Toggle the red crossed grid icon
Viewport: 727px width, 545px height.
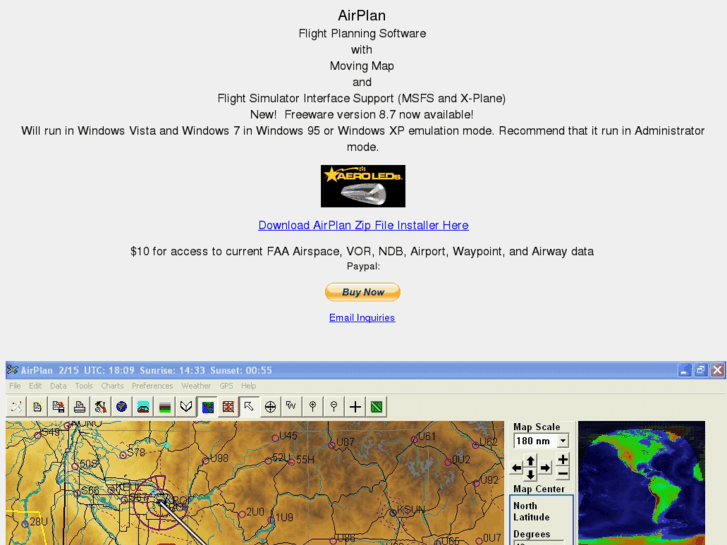coord(228,407)
